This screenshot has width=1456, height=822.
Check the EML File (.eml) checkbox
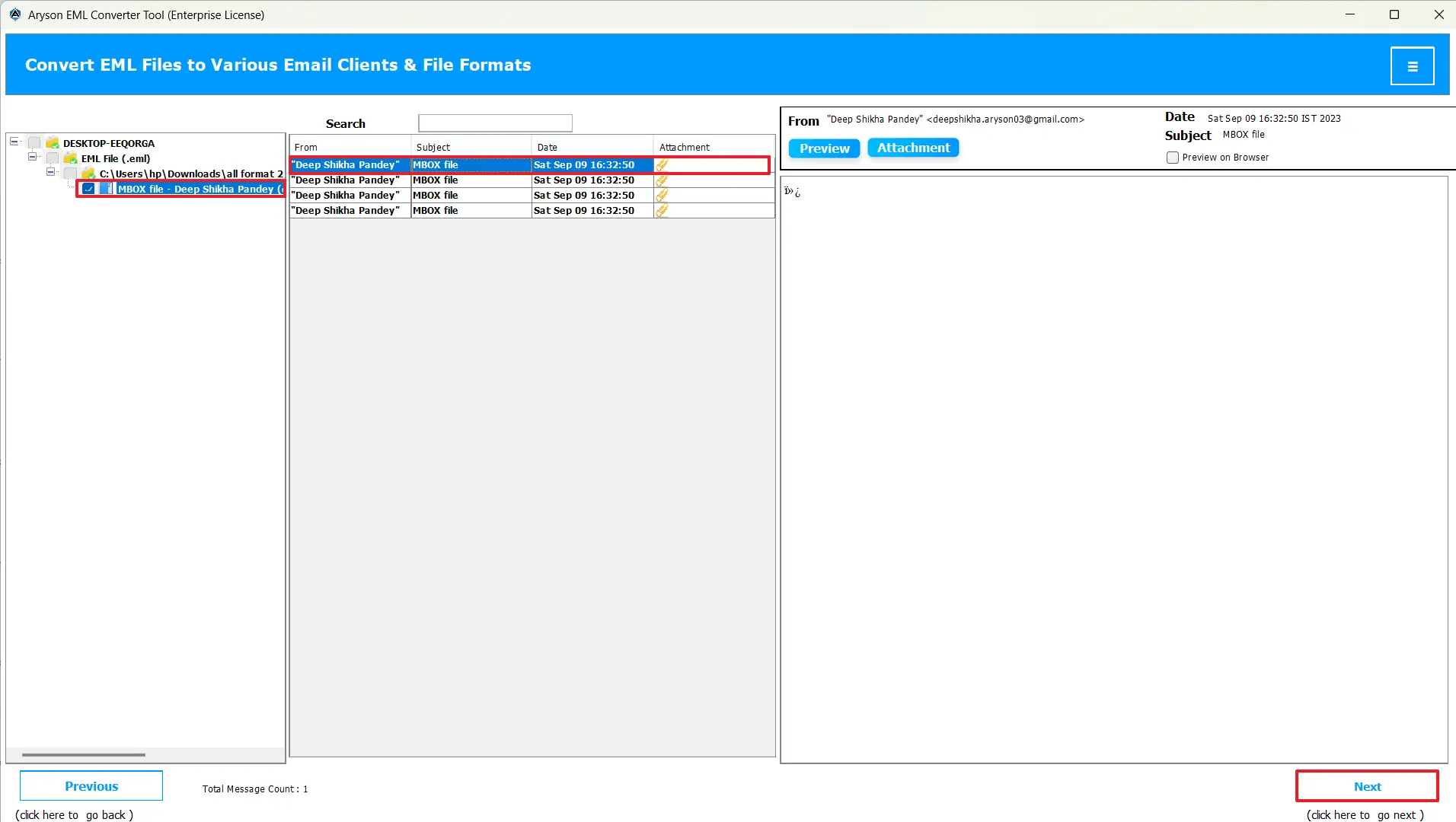click(52, 158)
